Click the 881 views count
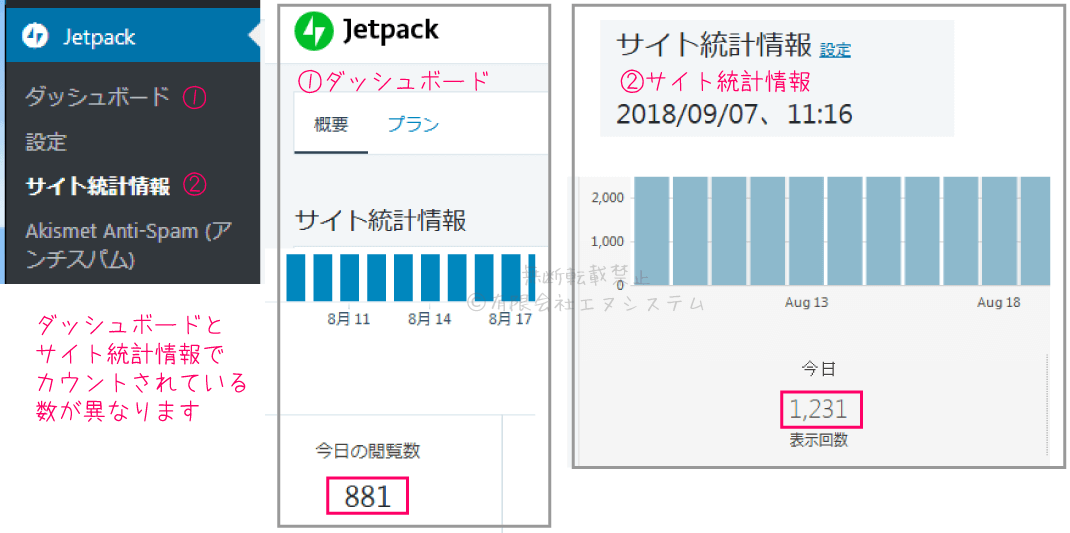Image resolution: width=1070 pixels, height=533 pixels. point(368,496)
